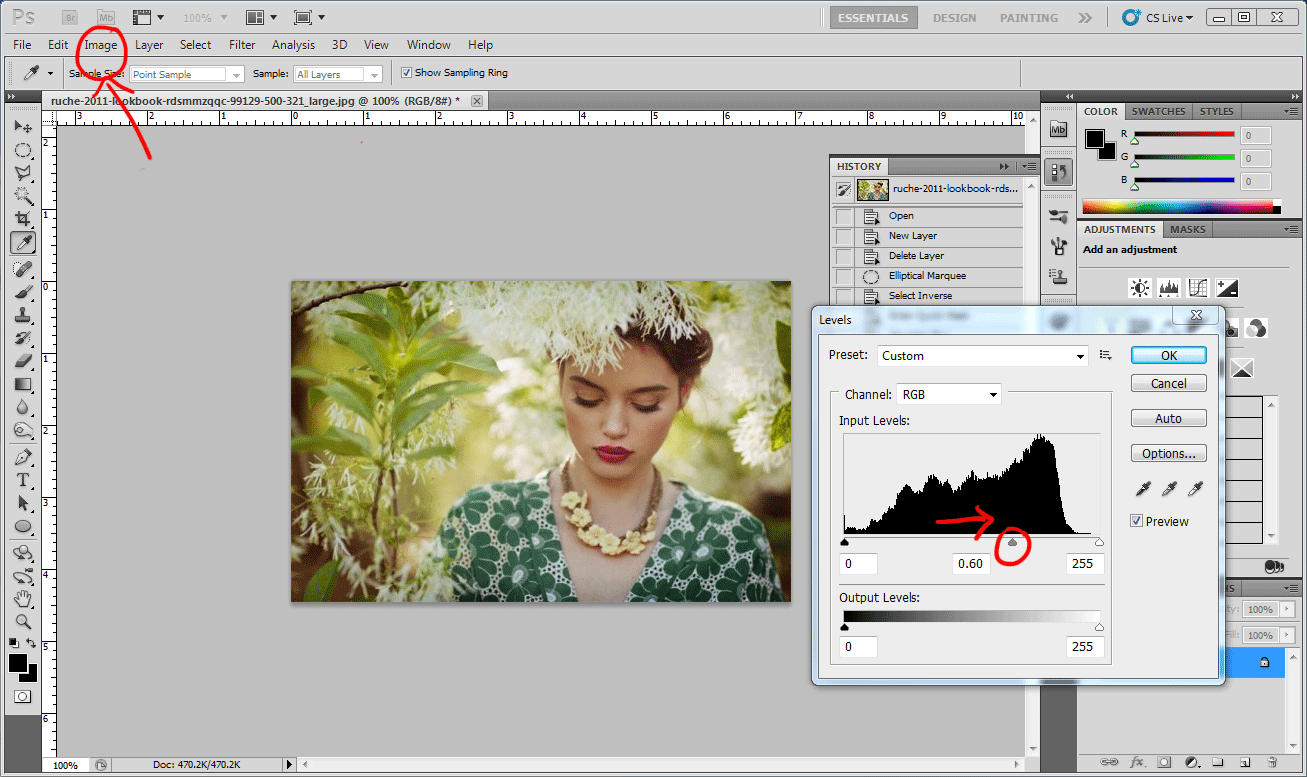Switch to the Swatches tab
Viewport: 1307px width, 777px height.
click(x=1158, y=111)
